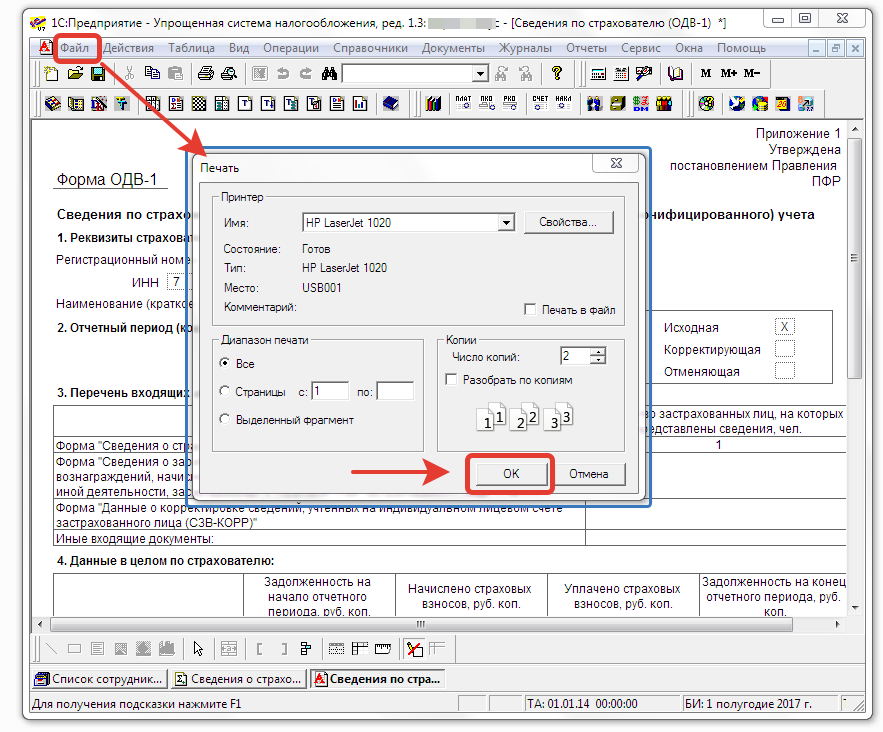Click the CD with question mark icon
The height and width of the screenshot is (732, 883).
[x=706, y=104]
